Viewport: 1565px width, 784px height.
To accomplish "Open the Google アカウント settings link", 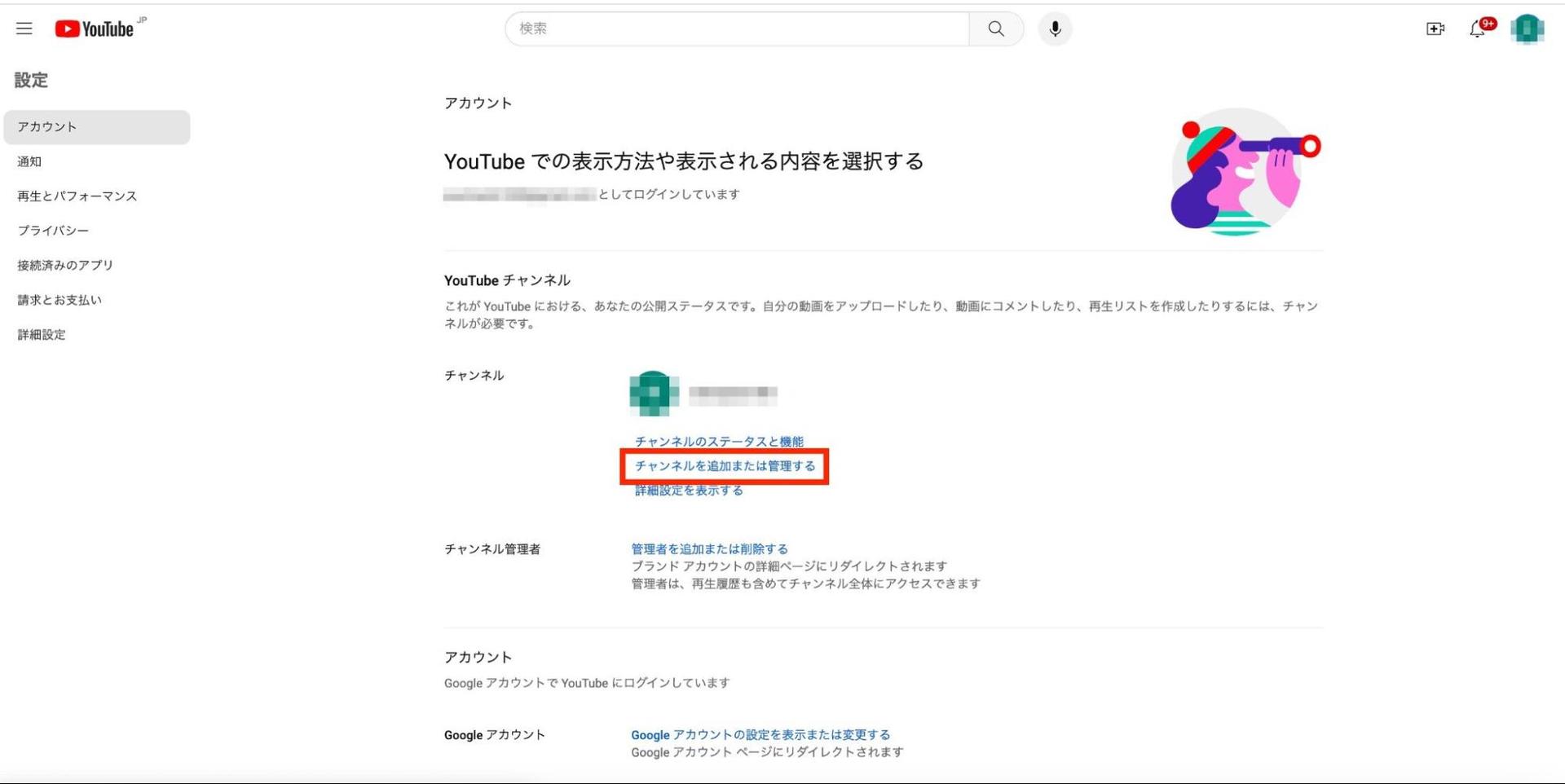I will pos(760,734).
